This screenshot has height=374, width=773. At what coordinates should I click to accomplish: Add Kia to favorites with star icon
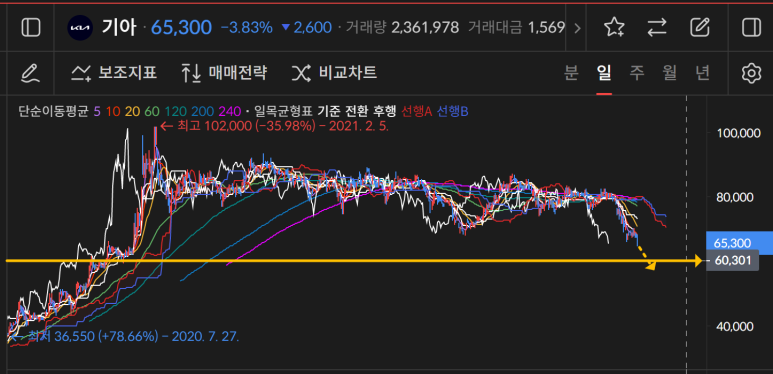614,28
